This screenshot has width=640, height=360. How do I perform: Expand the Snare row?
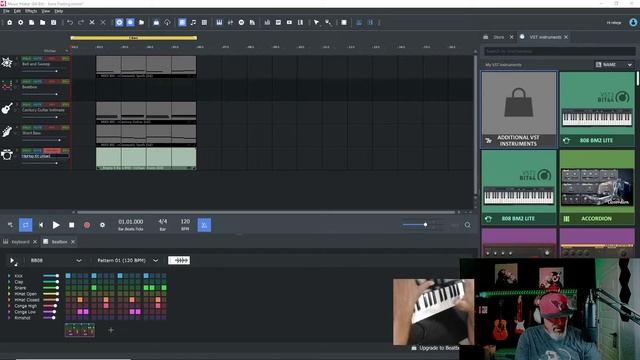(x=9, y=288)
